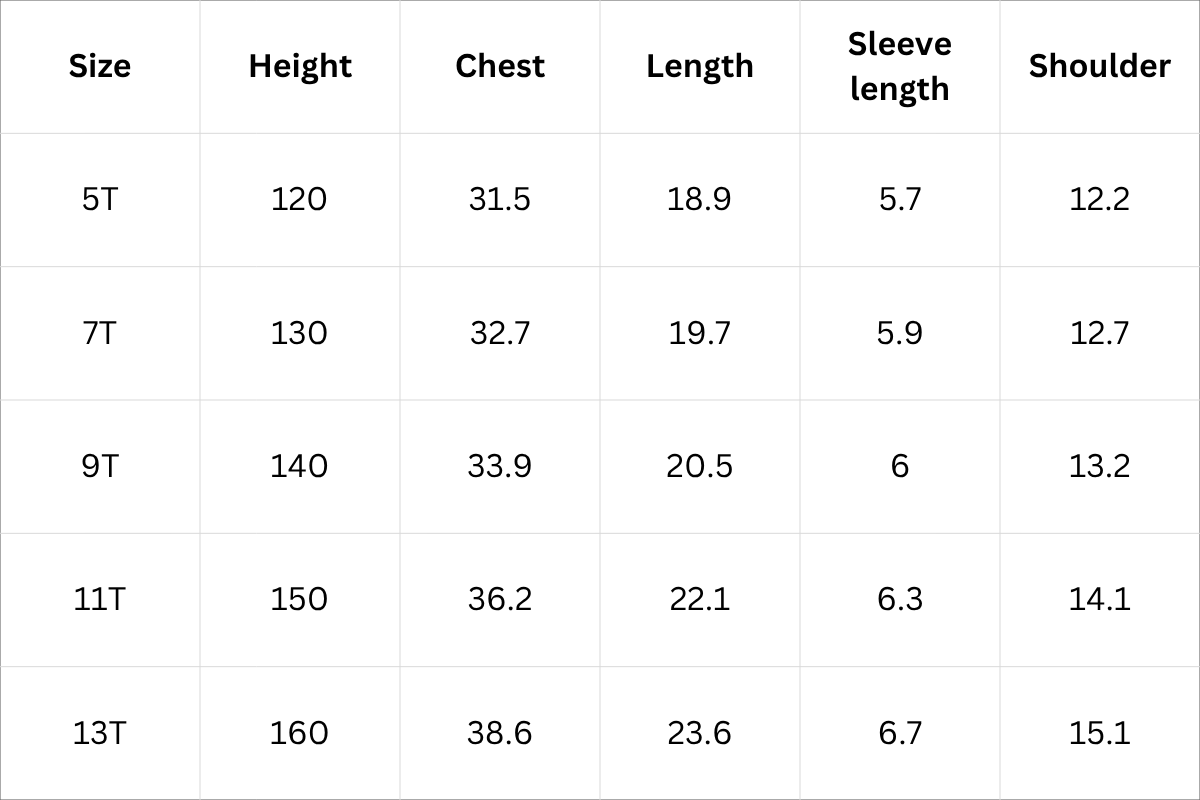Select the height value 150
This screenshot has width=1200, height=800.
coord(299,599)
